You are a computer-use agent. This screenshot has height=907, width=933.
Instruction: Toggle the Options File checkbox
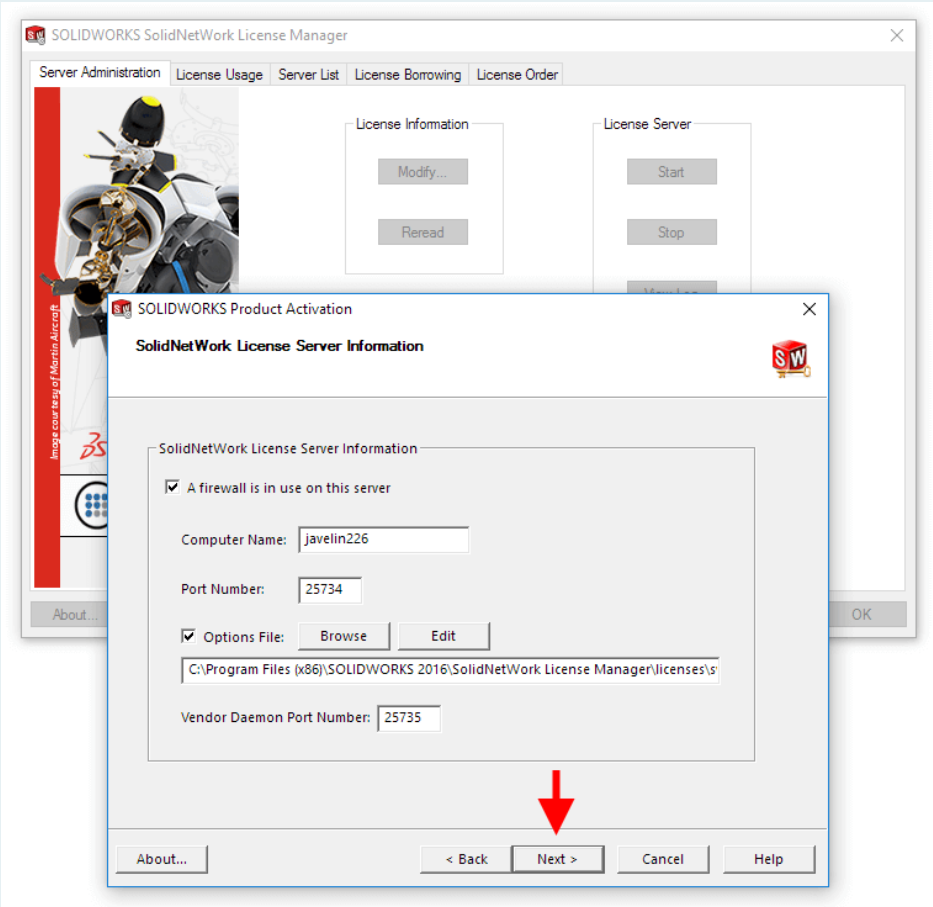(189, 636)
